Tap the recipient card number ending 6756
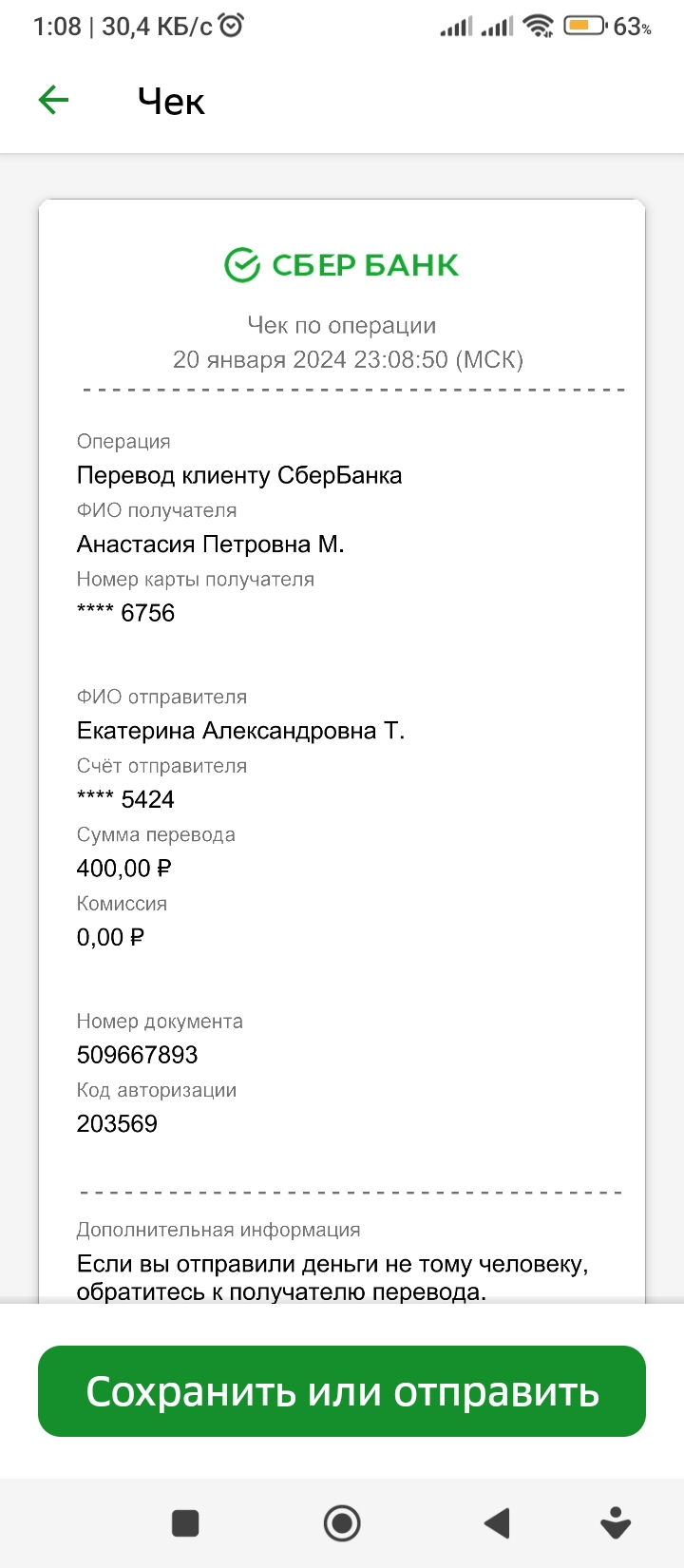 tap(126, 613)
